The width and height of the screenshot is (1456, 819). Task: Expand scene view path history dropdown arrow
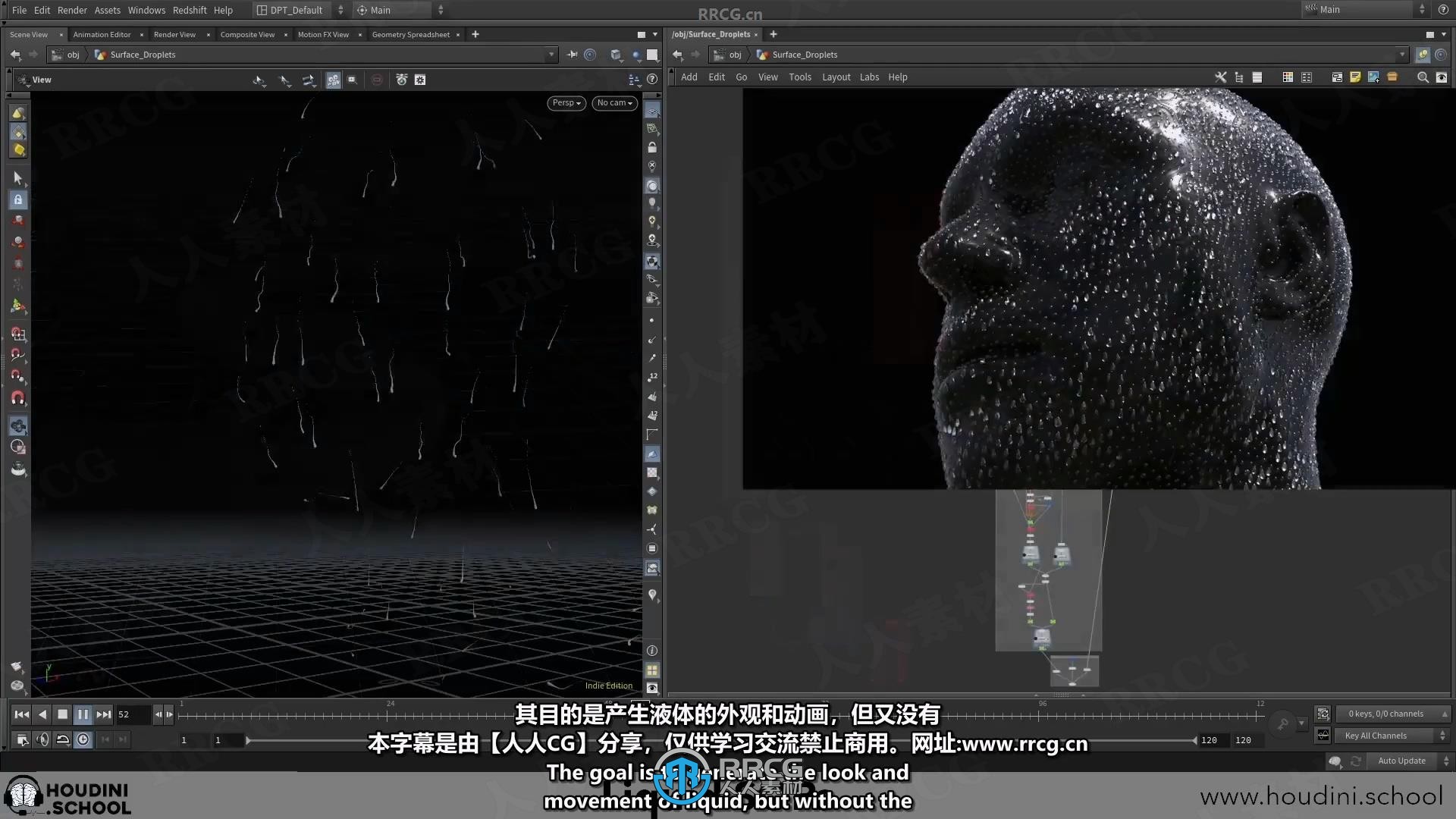click(552, 55)
